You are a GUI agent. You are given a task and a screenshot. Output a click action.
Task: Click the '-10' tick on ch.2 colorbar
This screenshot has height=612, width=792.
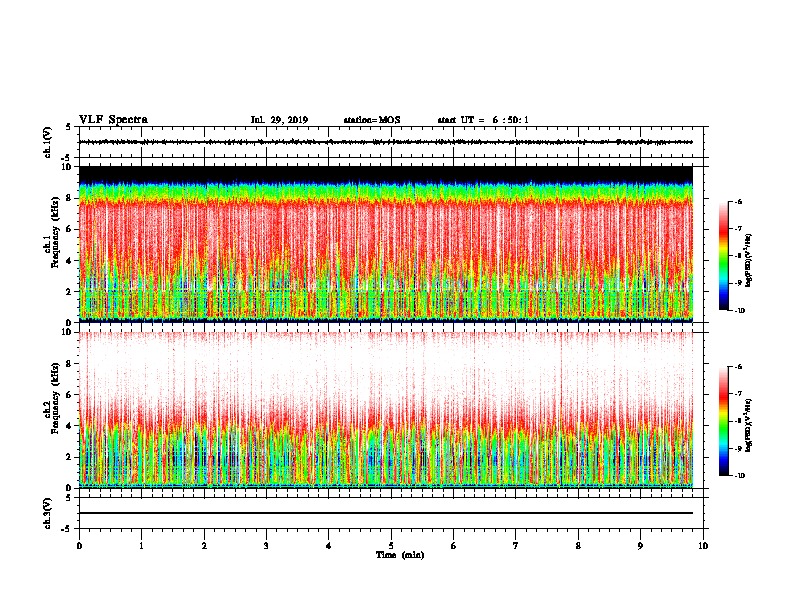739,475
